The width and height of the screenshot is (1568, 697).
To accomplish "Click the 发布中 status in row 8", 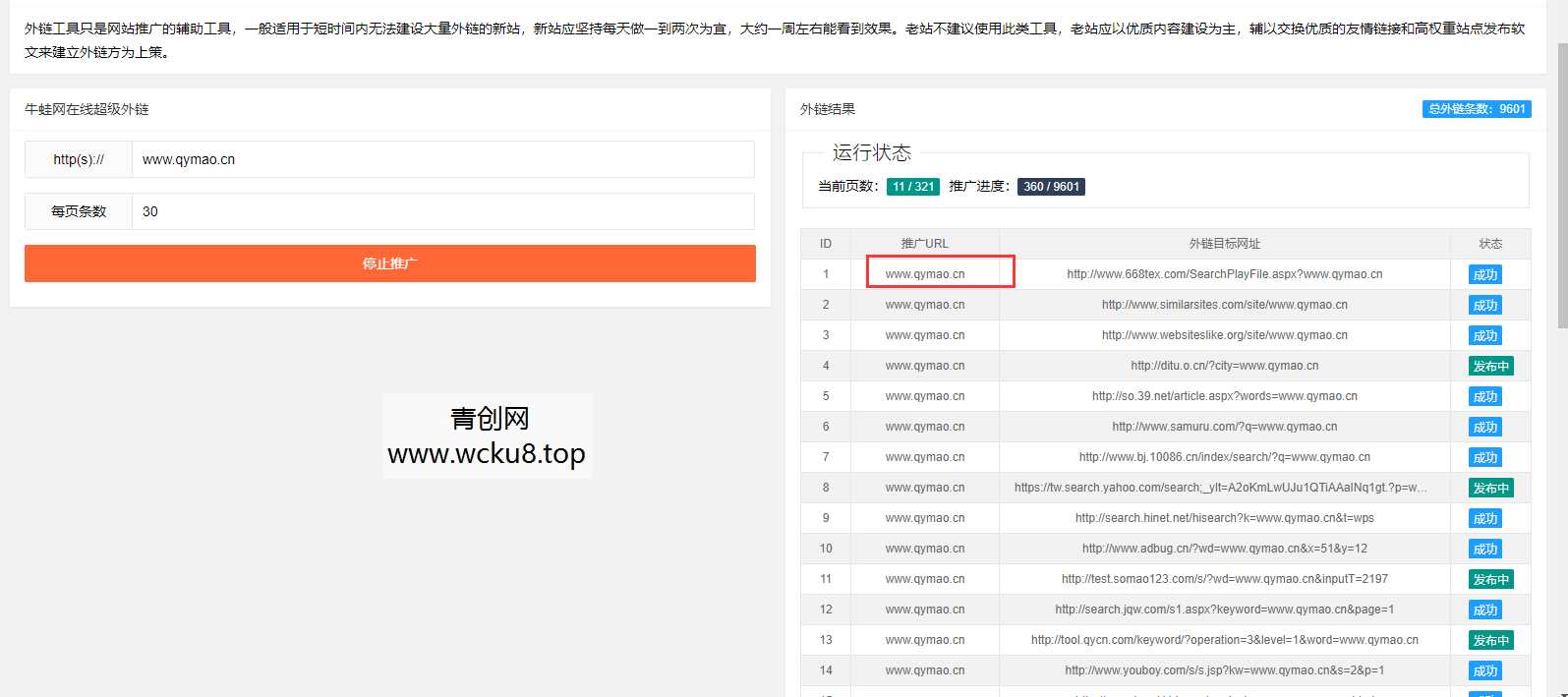I will 1490,489.
